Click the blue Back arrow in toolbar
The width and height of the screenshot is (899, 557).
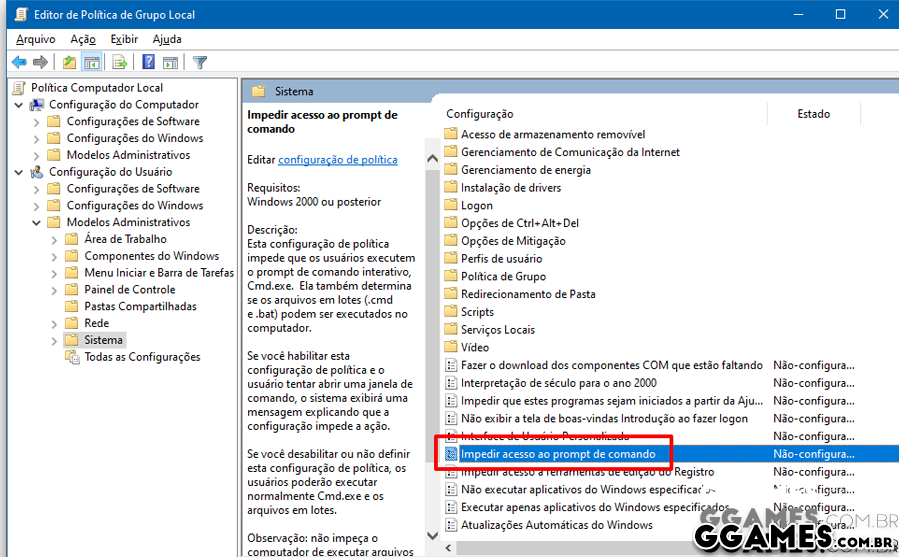click(19, 63)
